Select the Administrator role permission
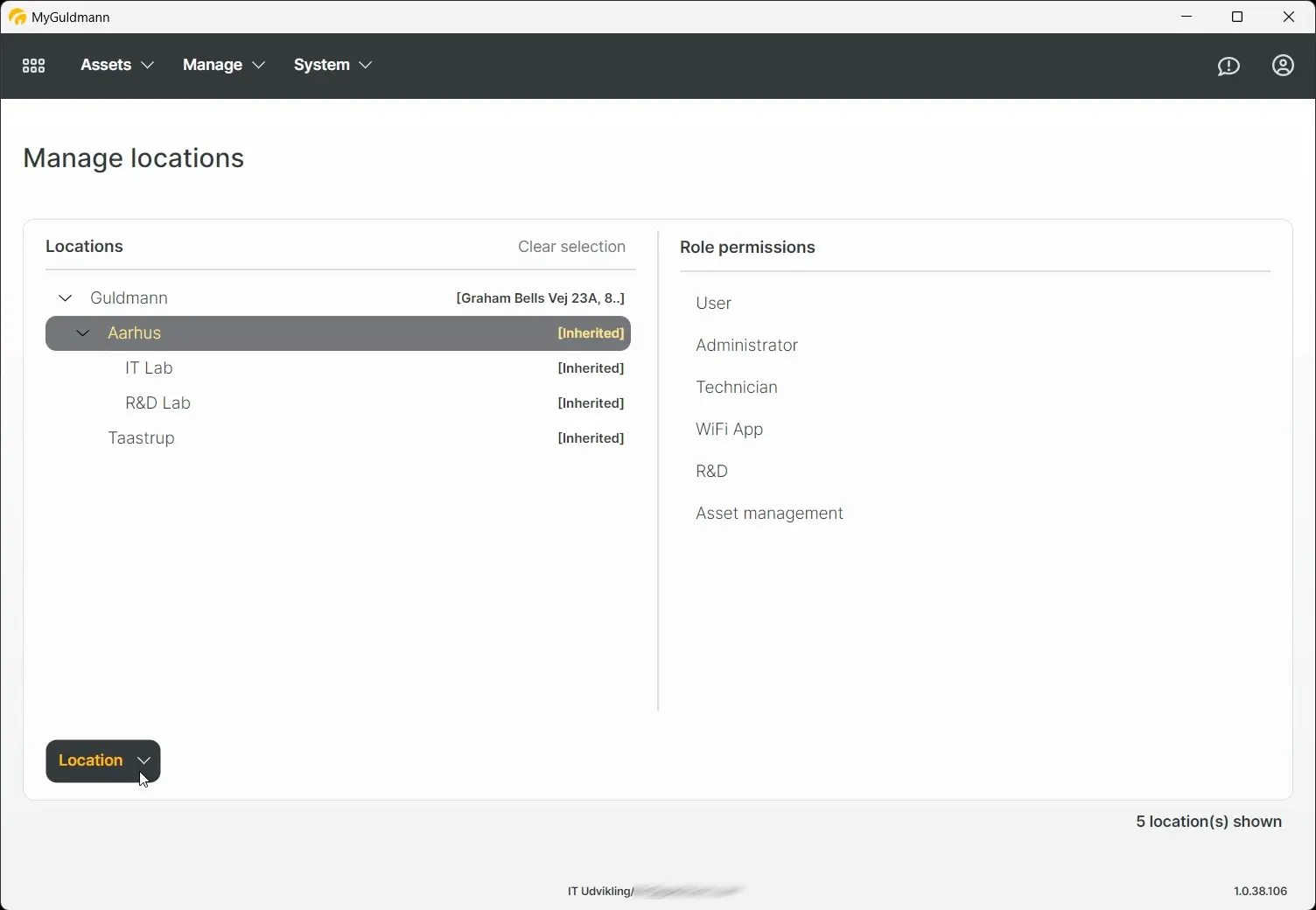Viewport: 1316px width, 910px height. pos(746,345)
